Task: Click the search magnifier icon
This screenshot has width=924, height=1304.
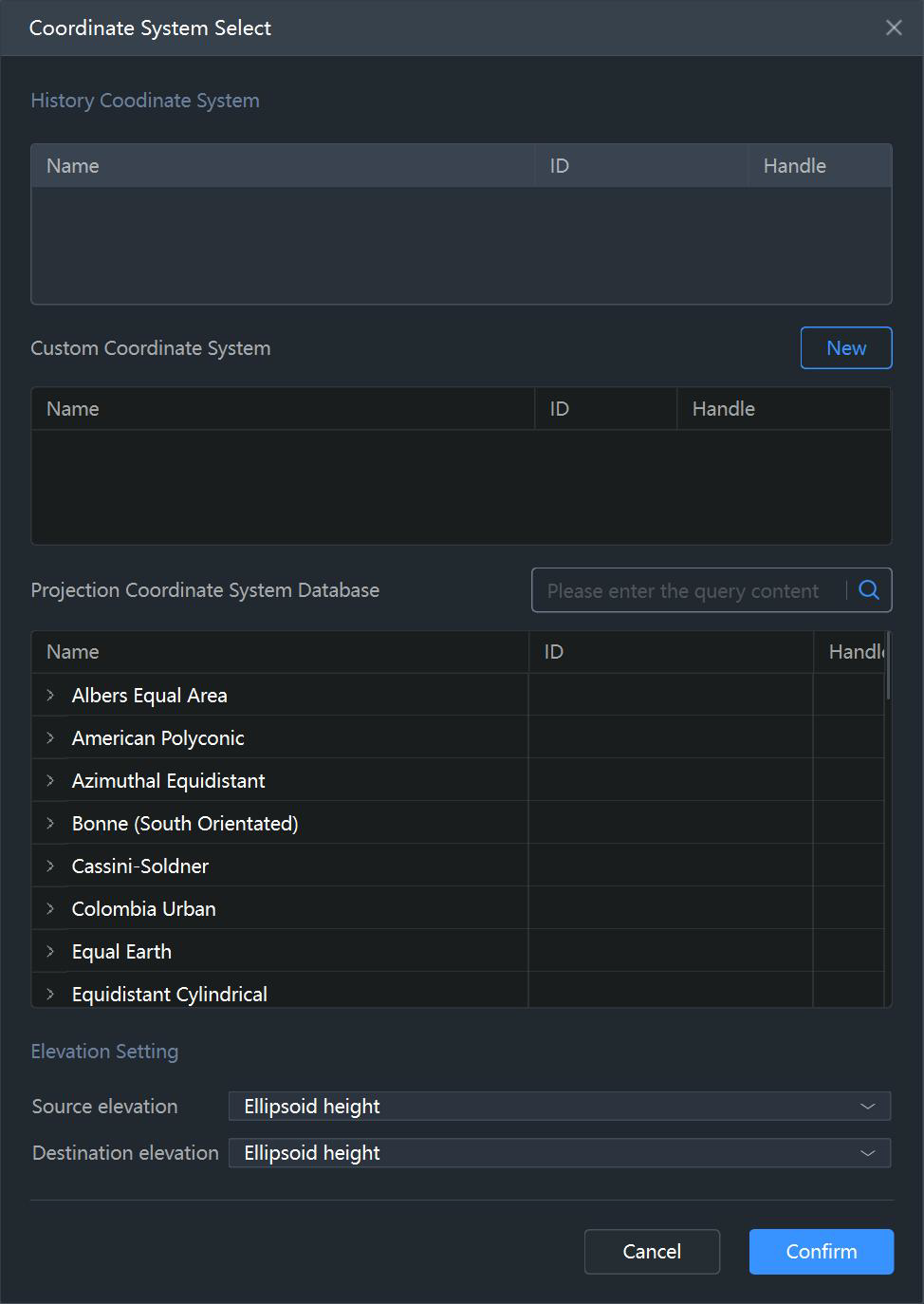Action: (869, 590)
